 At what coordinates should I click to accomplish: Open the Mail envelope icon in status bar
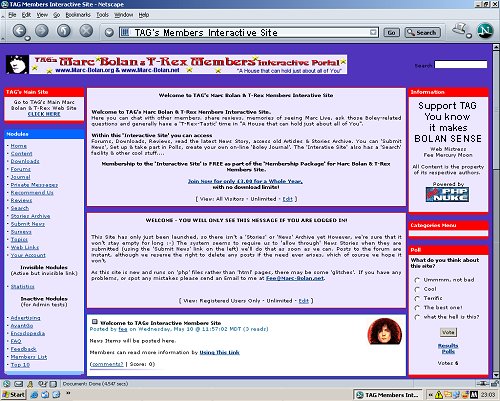click(19, 384)
